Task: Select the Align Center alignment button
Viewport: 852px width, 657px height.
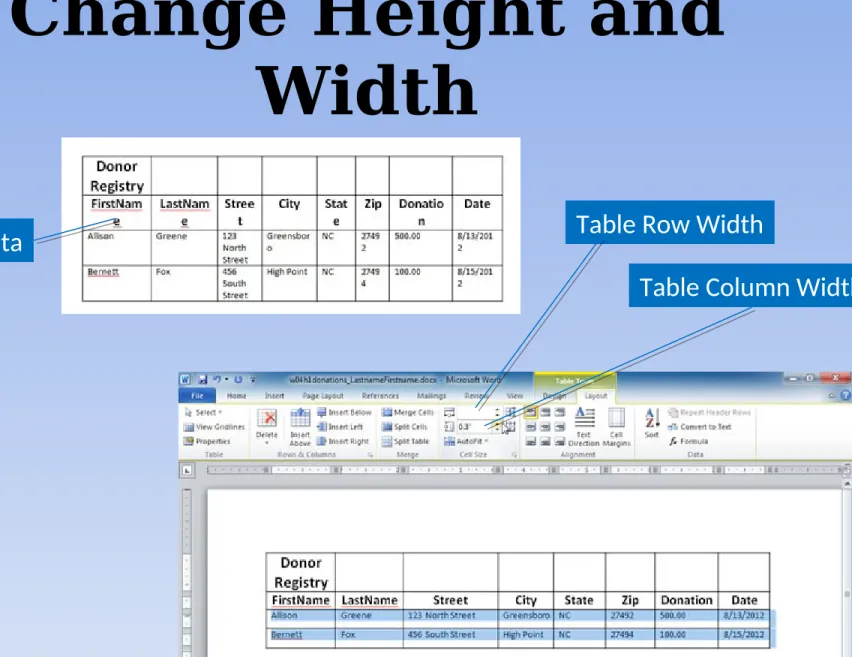Action: pyautogui.click(x=545, y=427)
